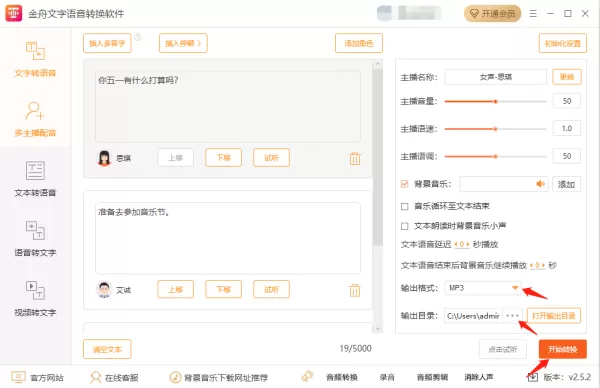The width and height of the screenshot is (600, 388).
Task: Click the background music speaker icon
Action: 540,184
